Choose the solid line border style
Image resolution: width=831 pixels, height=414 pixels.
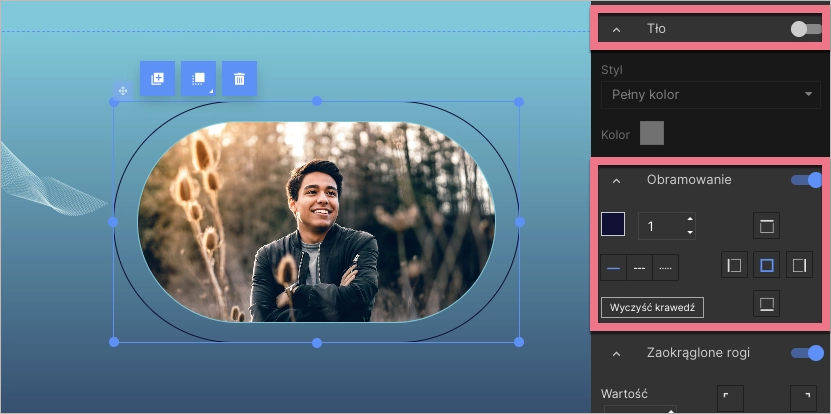613,268
